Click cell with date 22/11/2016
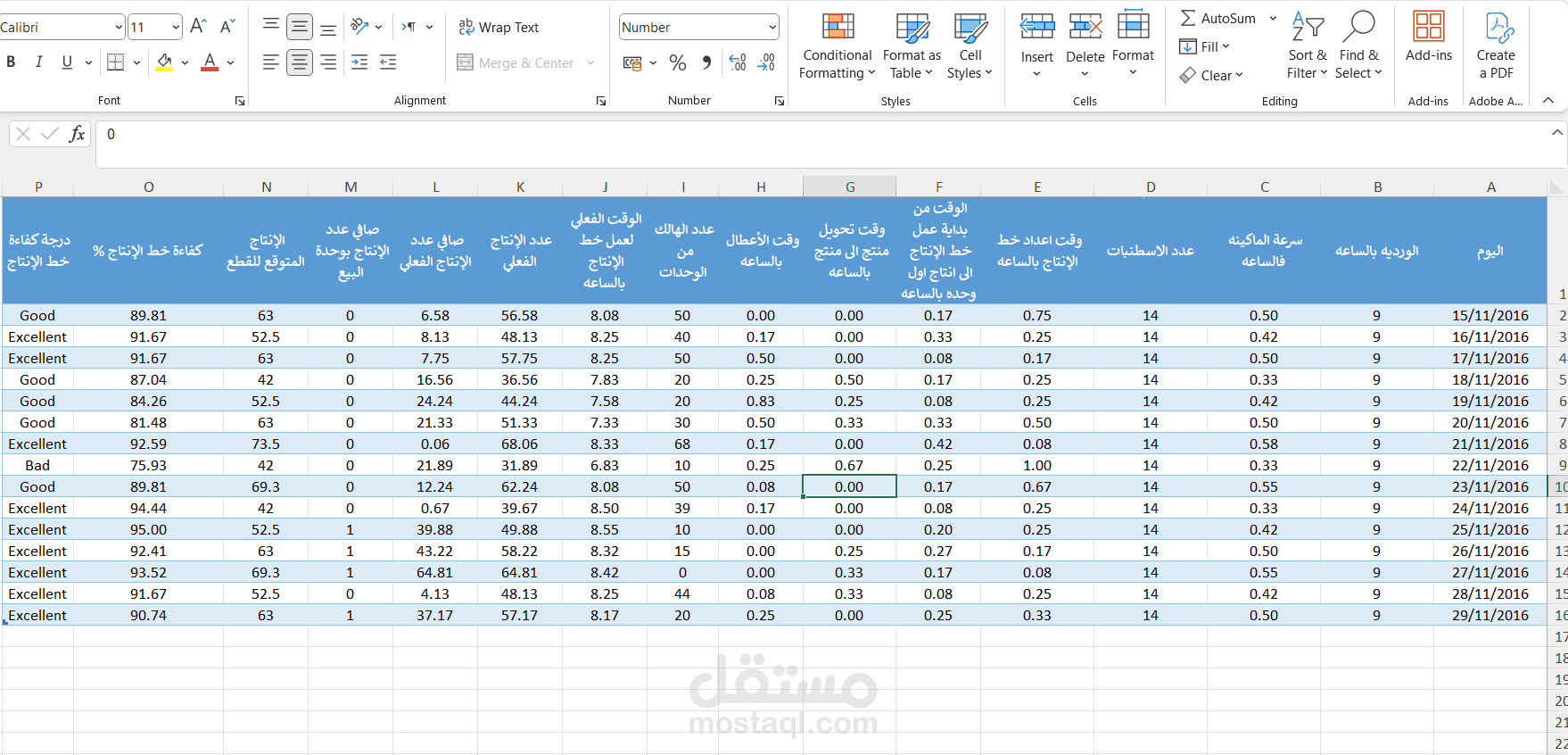1568x755 pixels. click(x=1490, y=465)
